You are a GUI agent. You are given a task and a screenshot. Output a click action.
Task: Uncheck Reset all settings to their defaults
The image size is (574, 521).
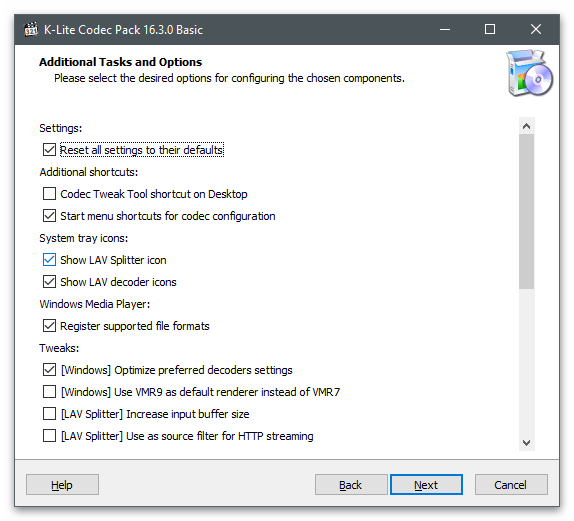tap(49, 150)
